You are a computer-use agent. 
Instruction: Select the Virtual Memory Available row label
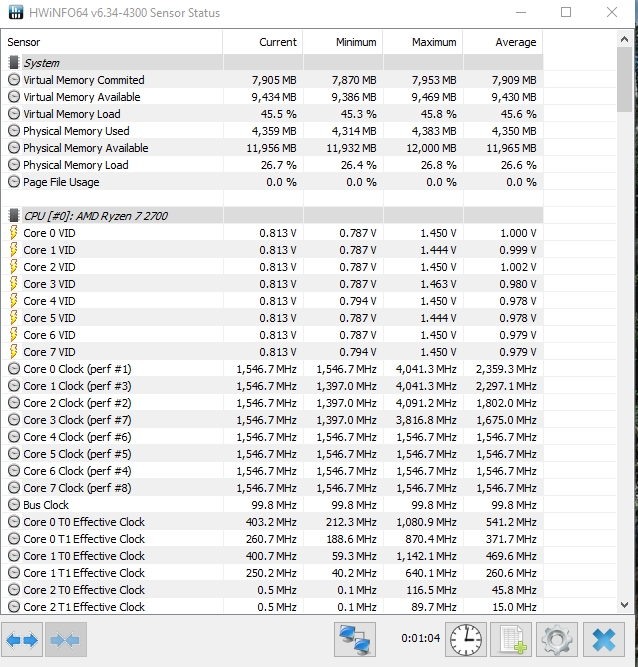pyautogui.click(x=82, y=97)
